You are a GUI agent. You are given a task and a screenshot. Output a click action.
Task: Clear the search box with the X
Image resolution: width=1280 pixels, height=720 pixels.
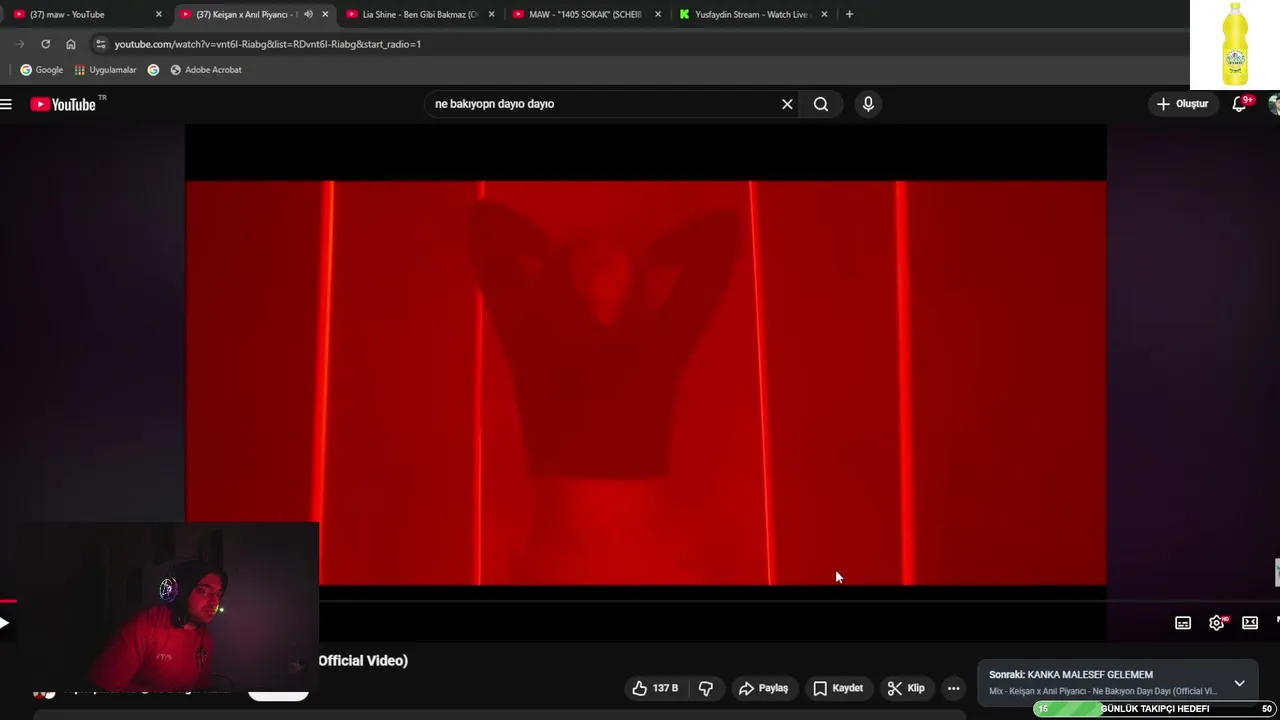pos(787,104)
